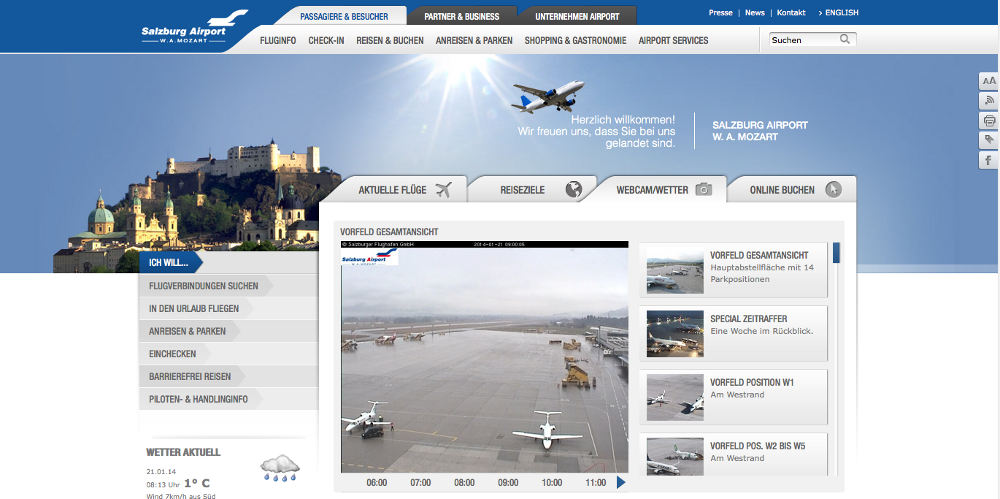
Task: Click the Salzburg Airport logo
Action: (x=194, y=27)
